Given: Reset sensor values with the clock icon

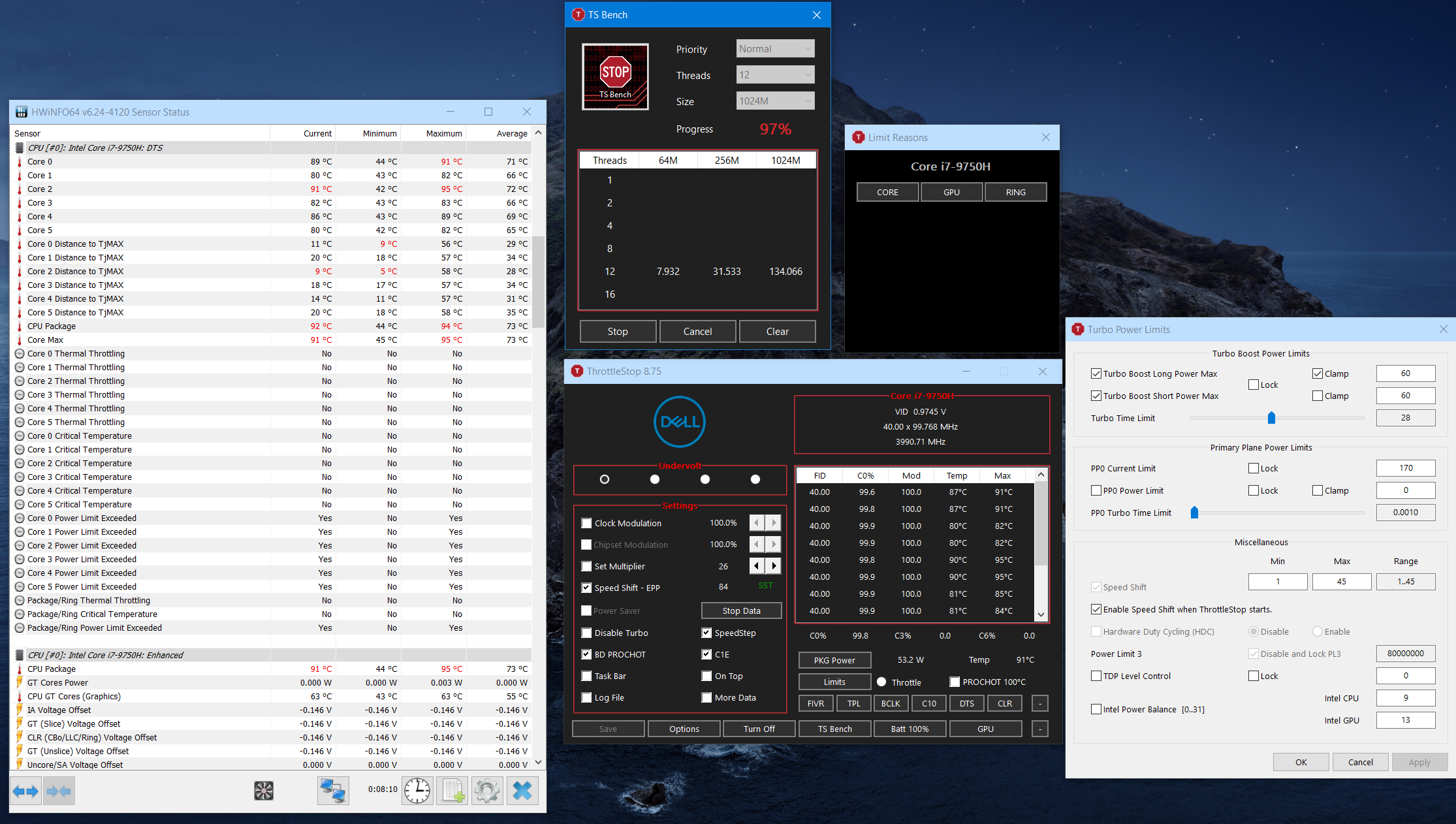Looking at the screenshot, I should 417,791.
